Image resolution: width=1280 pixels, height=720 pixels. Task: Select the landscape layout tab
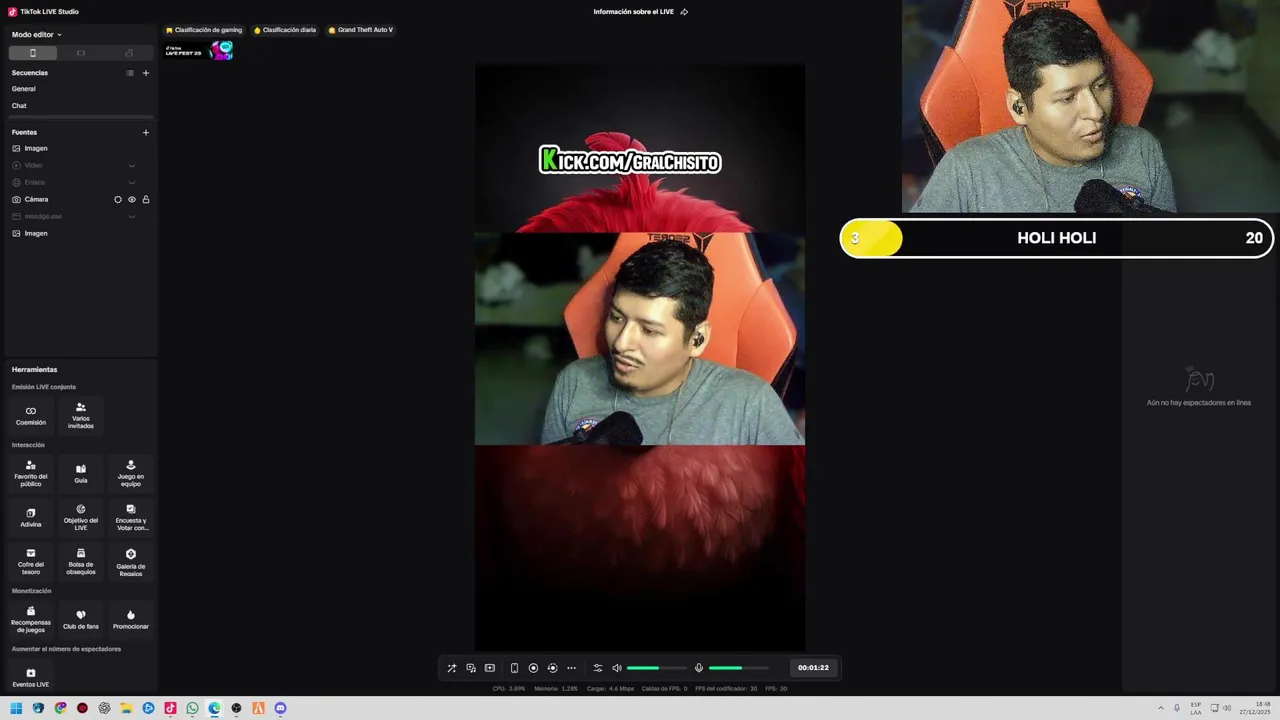coord(81,53)
